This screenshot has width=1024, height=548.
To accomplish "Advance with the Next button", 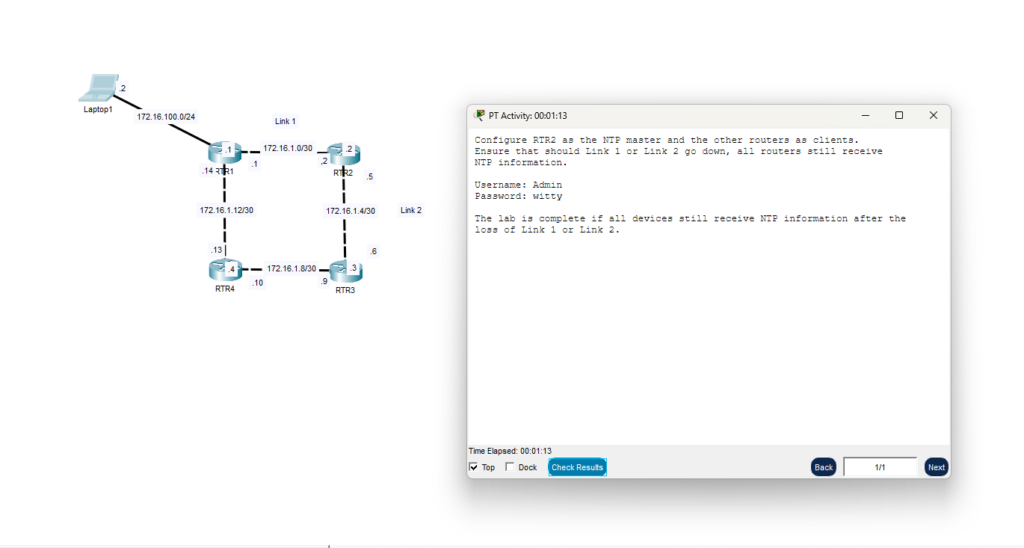I will pyautogui.click(x=936, y=467).
